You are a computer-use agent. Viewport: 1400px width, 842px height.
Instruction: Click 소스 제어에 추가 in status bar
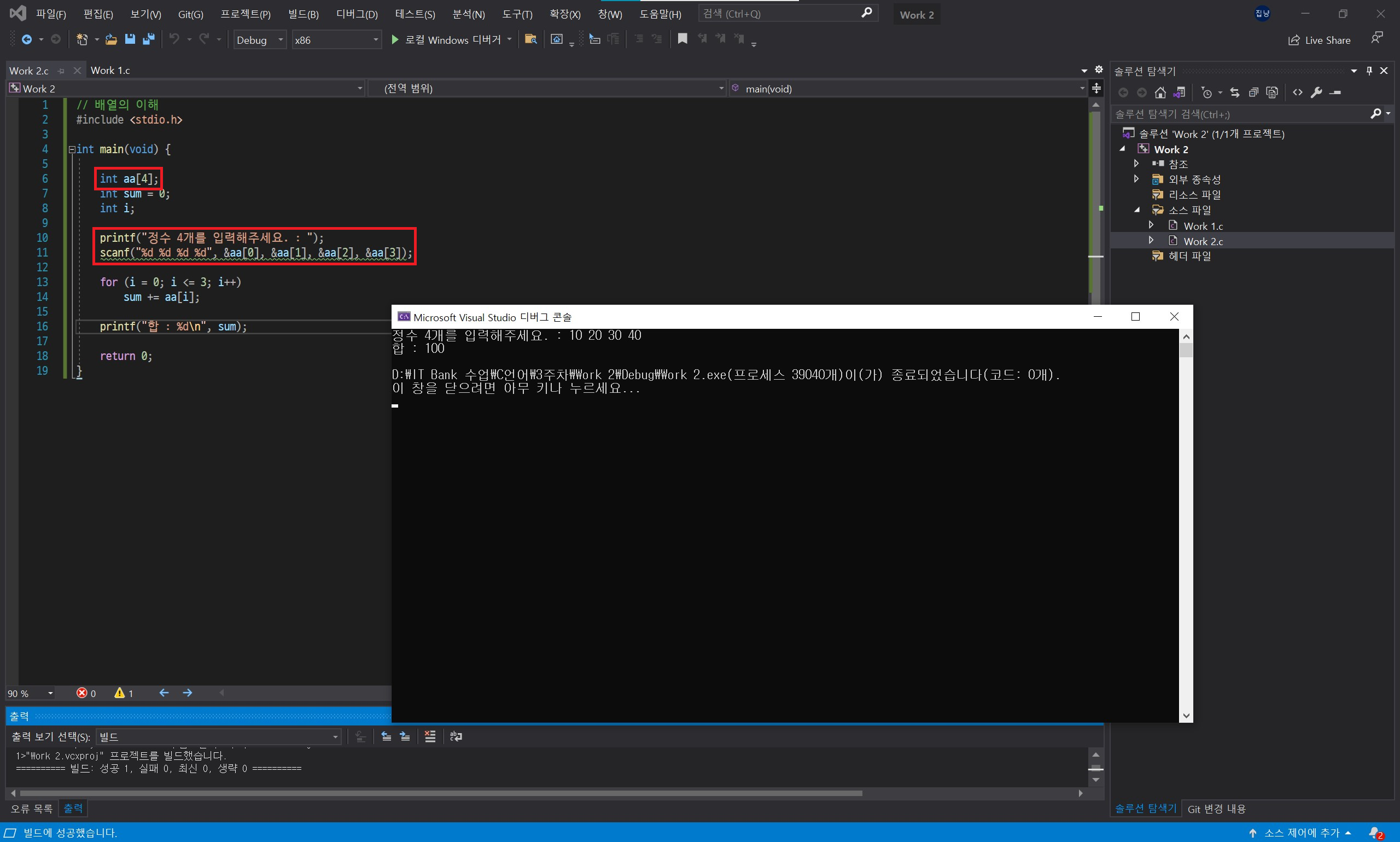click(x=1302, y=832)
